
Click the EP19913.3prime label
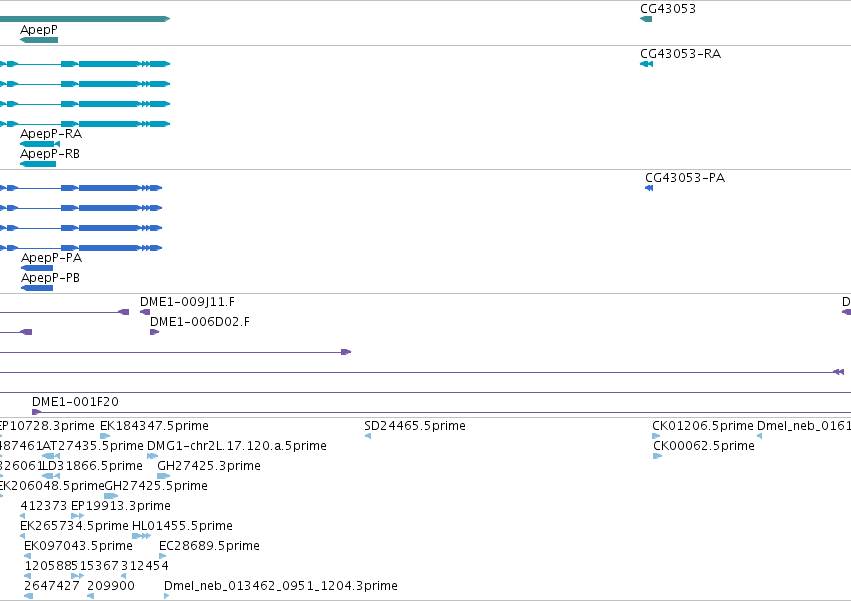point(121,506)
